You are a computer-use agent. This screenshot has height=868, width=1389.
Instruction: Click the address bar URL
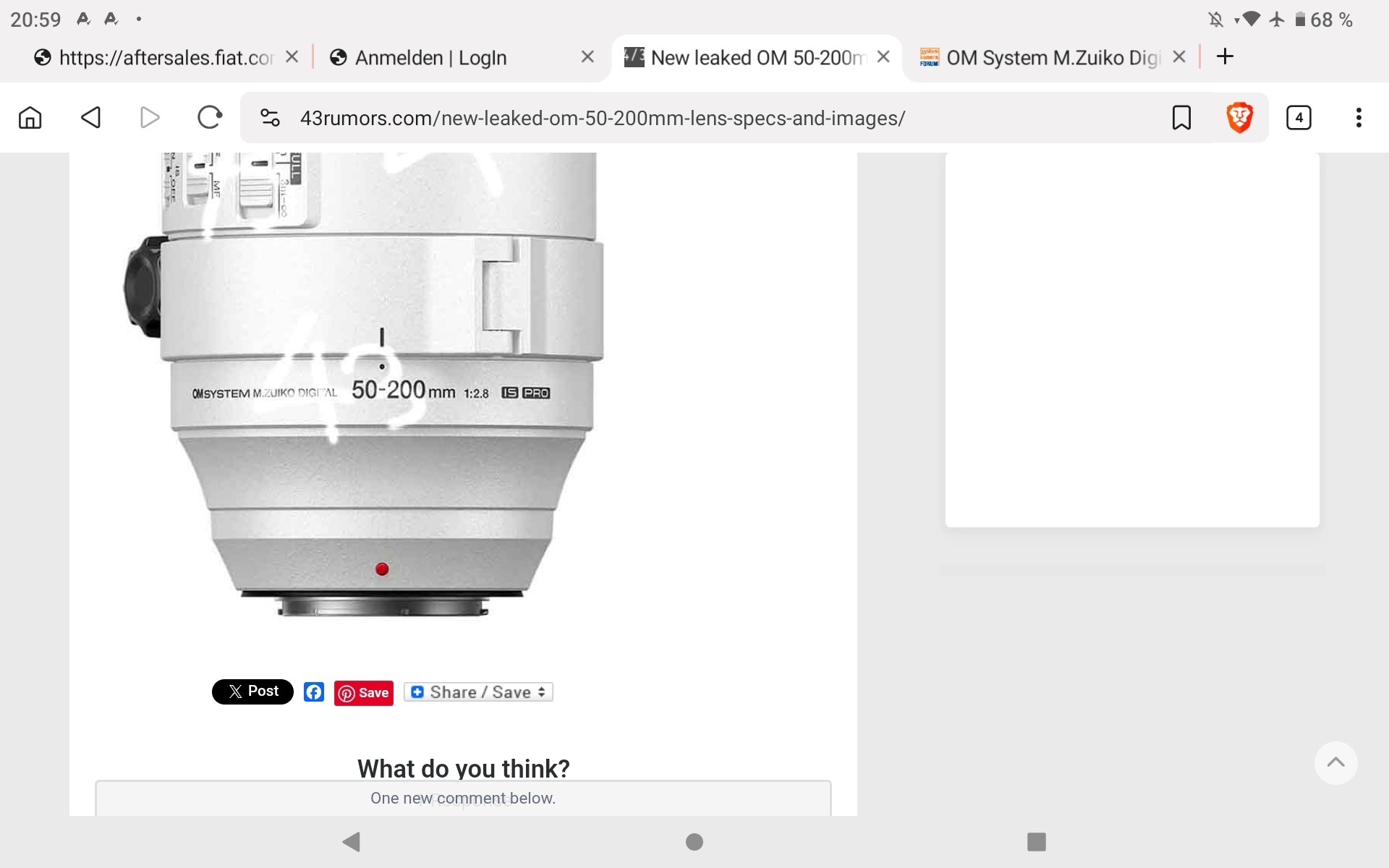click(x=602, y=118)
